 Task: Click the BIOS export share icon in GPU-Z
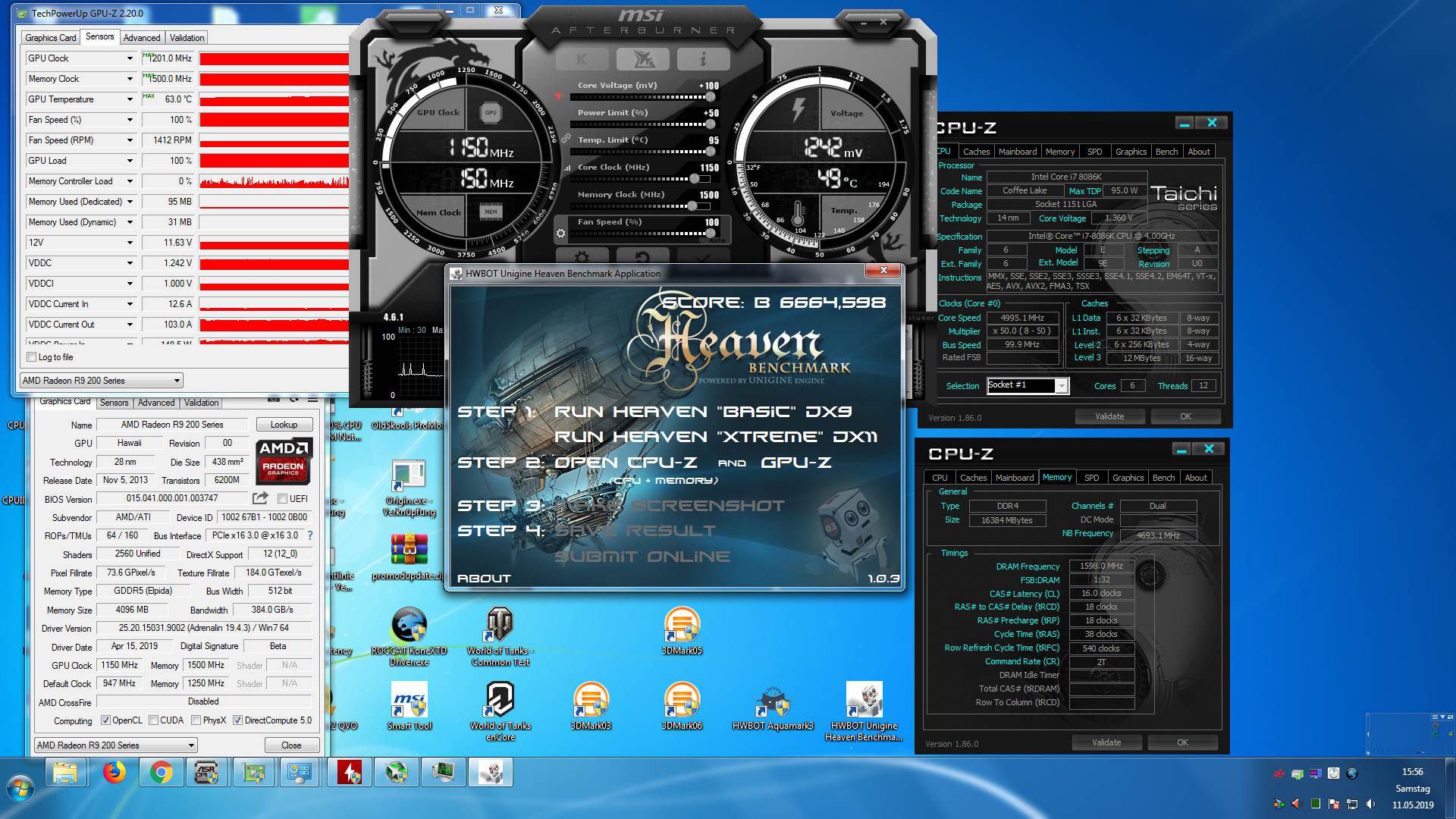coord(260,498)
